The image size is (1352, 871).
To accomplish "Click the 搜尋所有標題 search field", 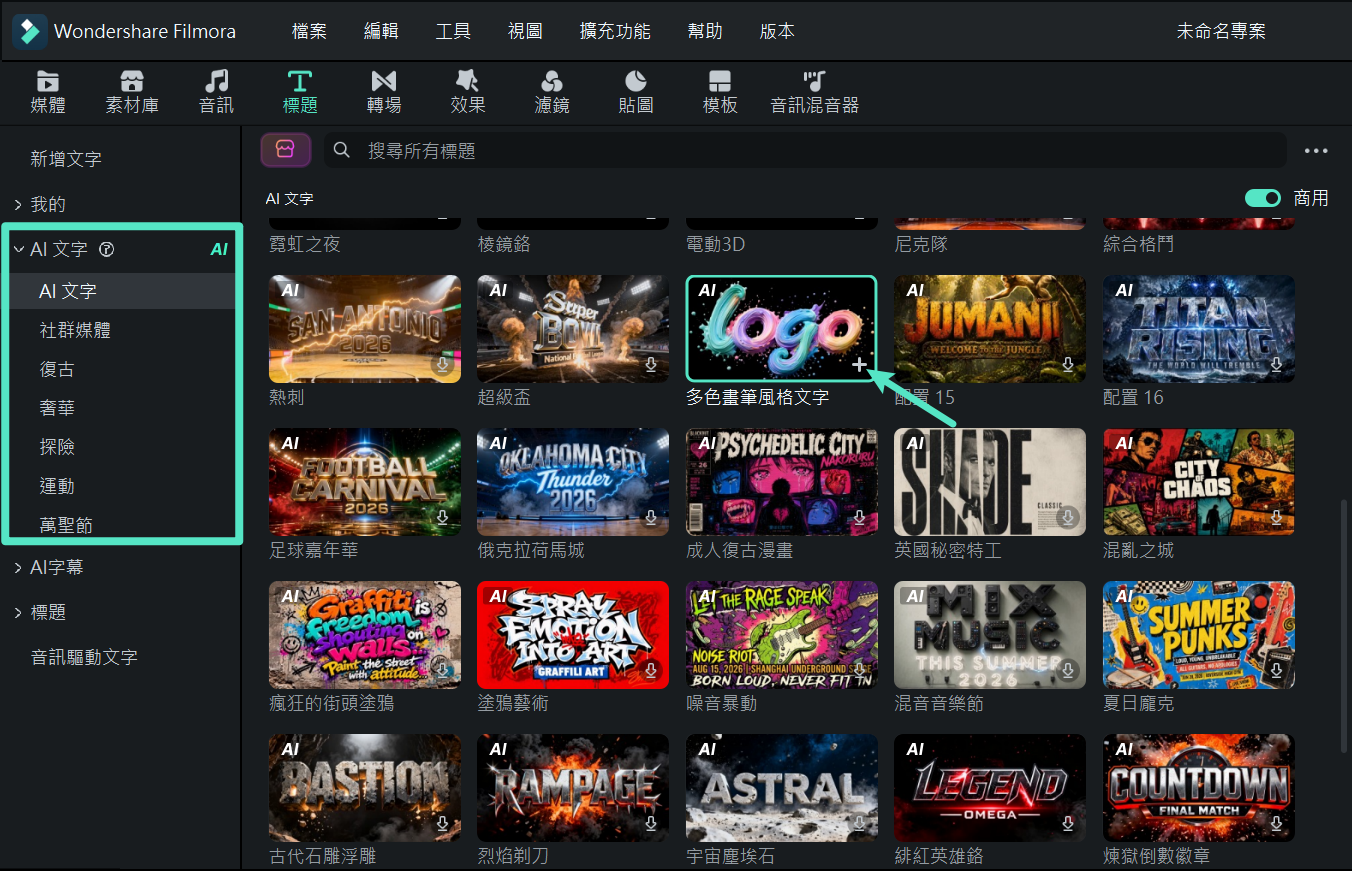I will [805, 150].
